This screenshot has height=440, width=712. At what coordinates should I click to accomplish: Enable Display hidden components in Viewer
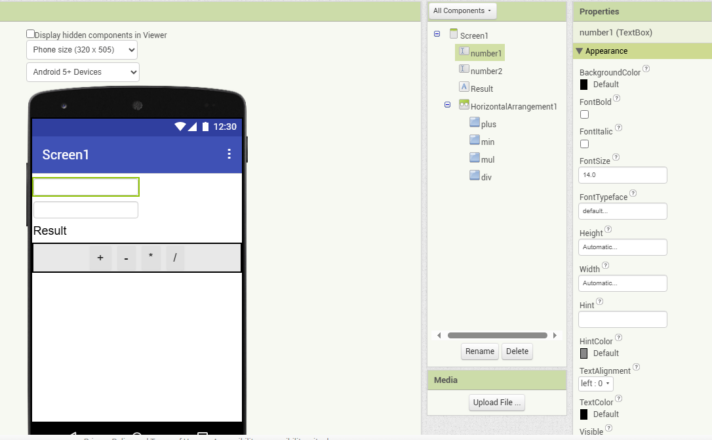pos(30,33)
